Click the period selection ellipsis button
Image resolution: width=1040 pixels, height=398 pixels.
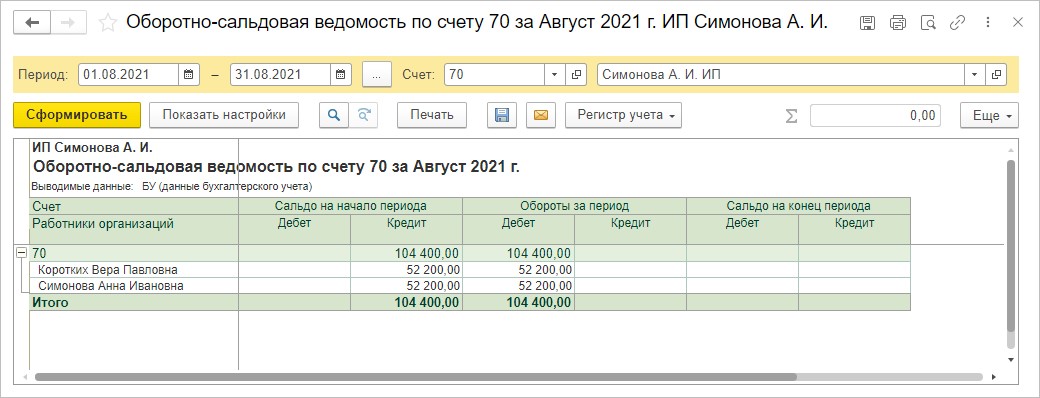click(377, 75)
